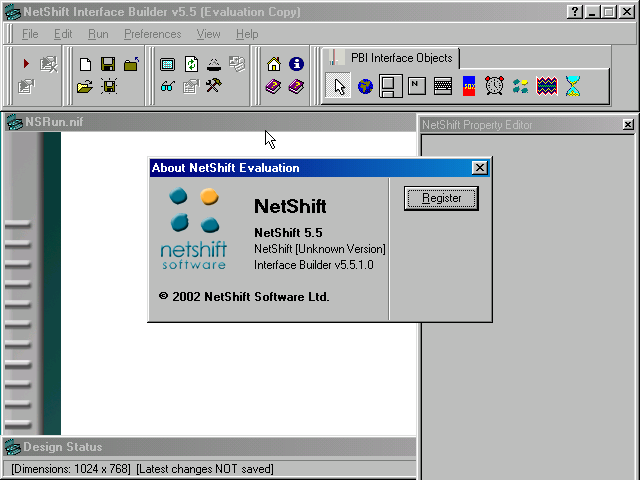Click the eyeglasses preview icon

coord(167,87)
